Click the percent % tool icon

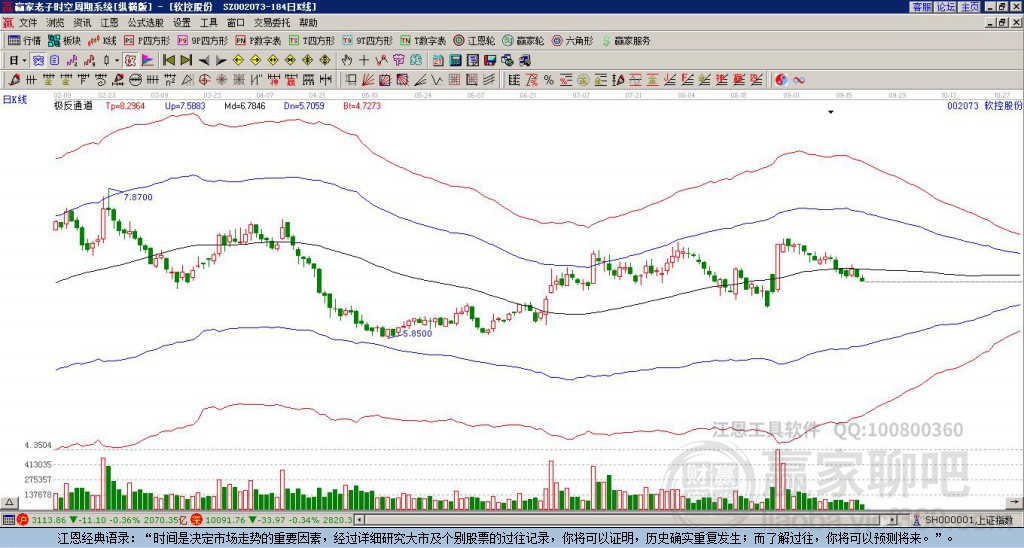[x=549, y=80]
